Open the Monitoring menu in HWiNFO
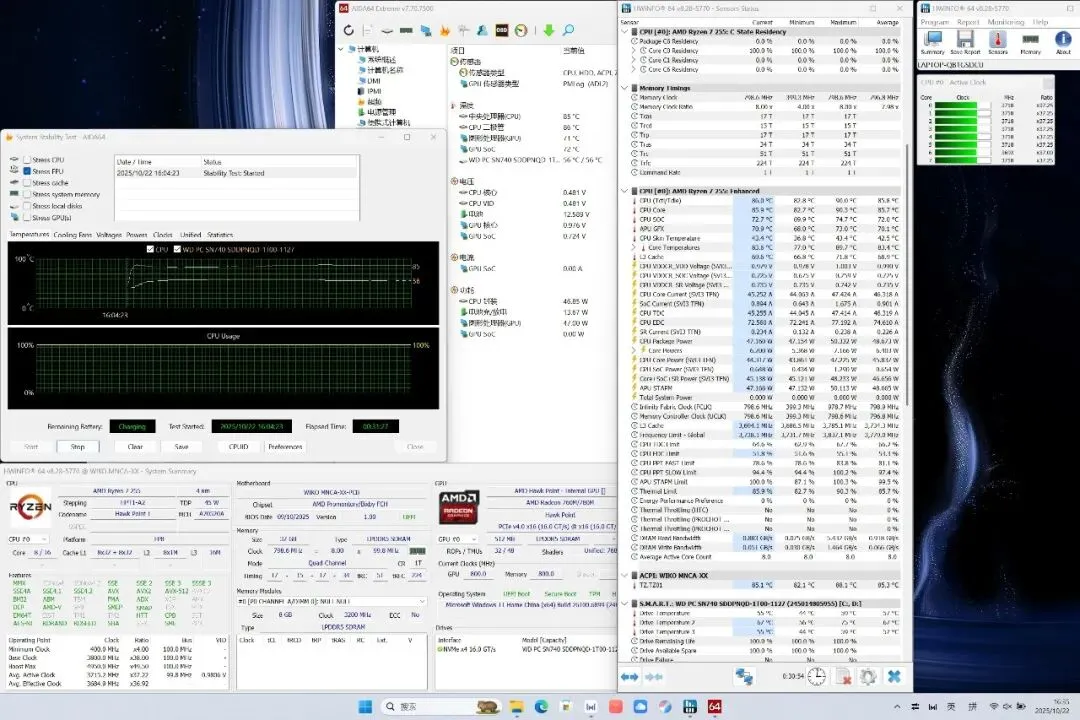Image resolution: width=1080 pixels, height=720 pixels. pyautogui.click(x=1005, y=21)
